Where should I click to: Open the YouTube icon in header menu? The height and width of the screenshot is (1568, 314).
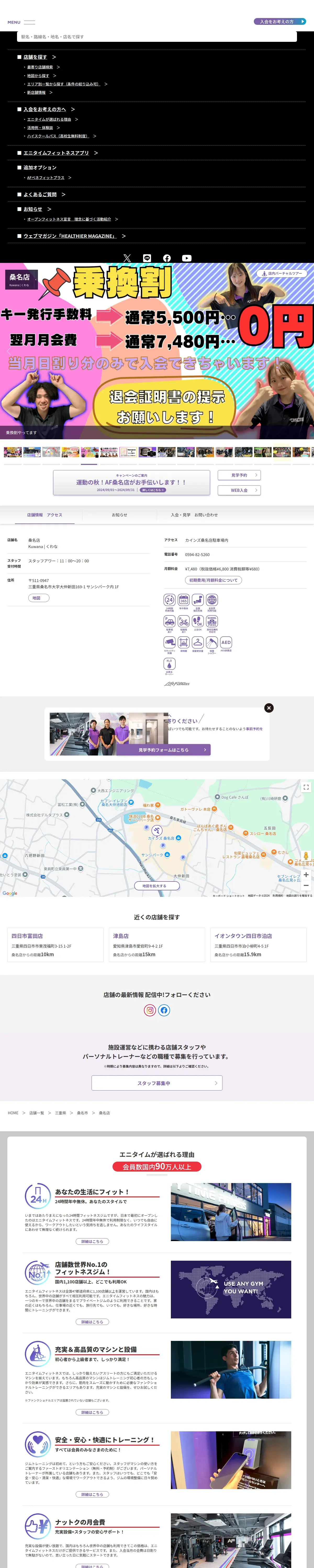[x=187, y=258]
